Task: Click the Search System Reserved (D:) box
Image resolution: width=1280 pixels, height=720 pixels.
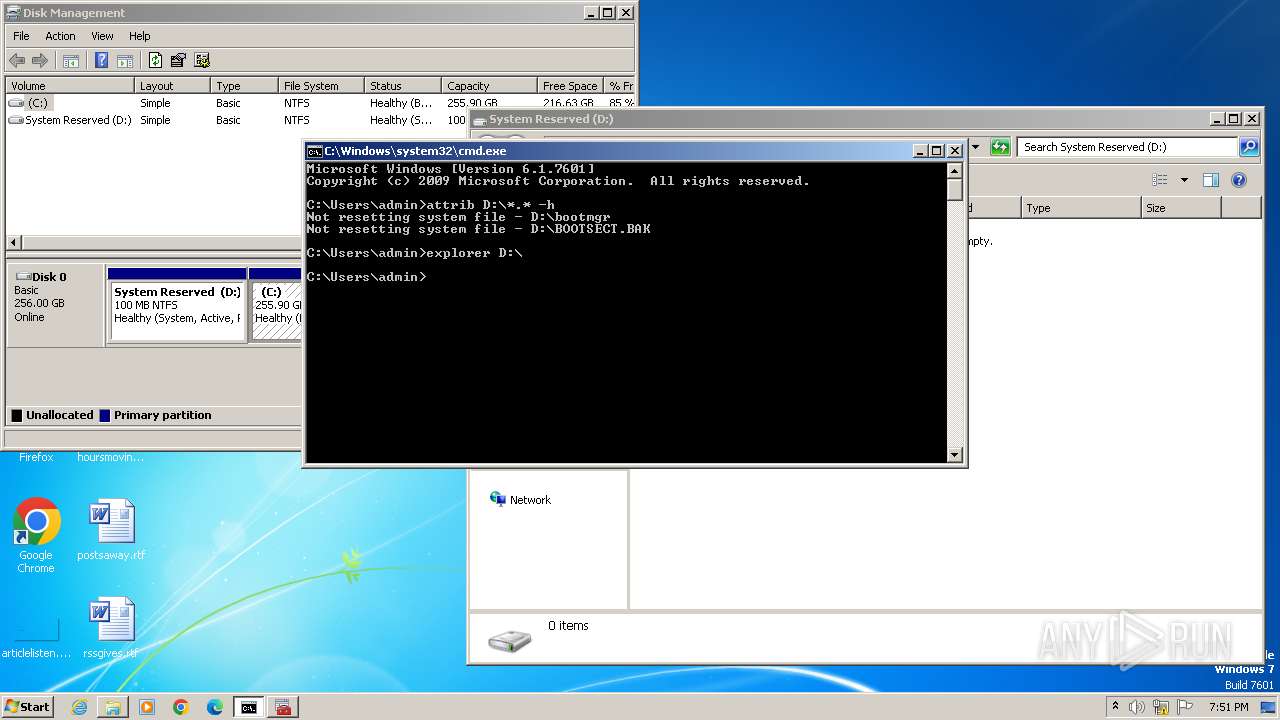Action: tap(1128, 147)
